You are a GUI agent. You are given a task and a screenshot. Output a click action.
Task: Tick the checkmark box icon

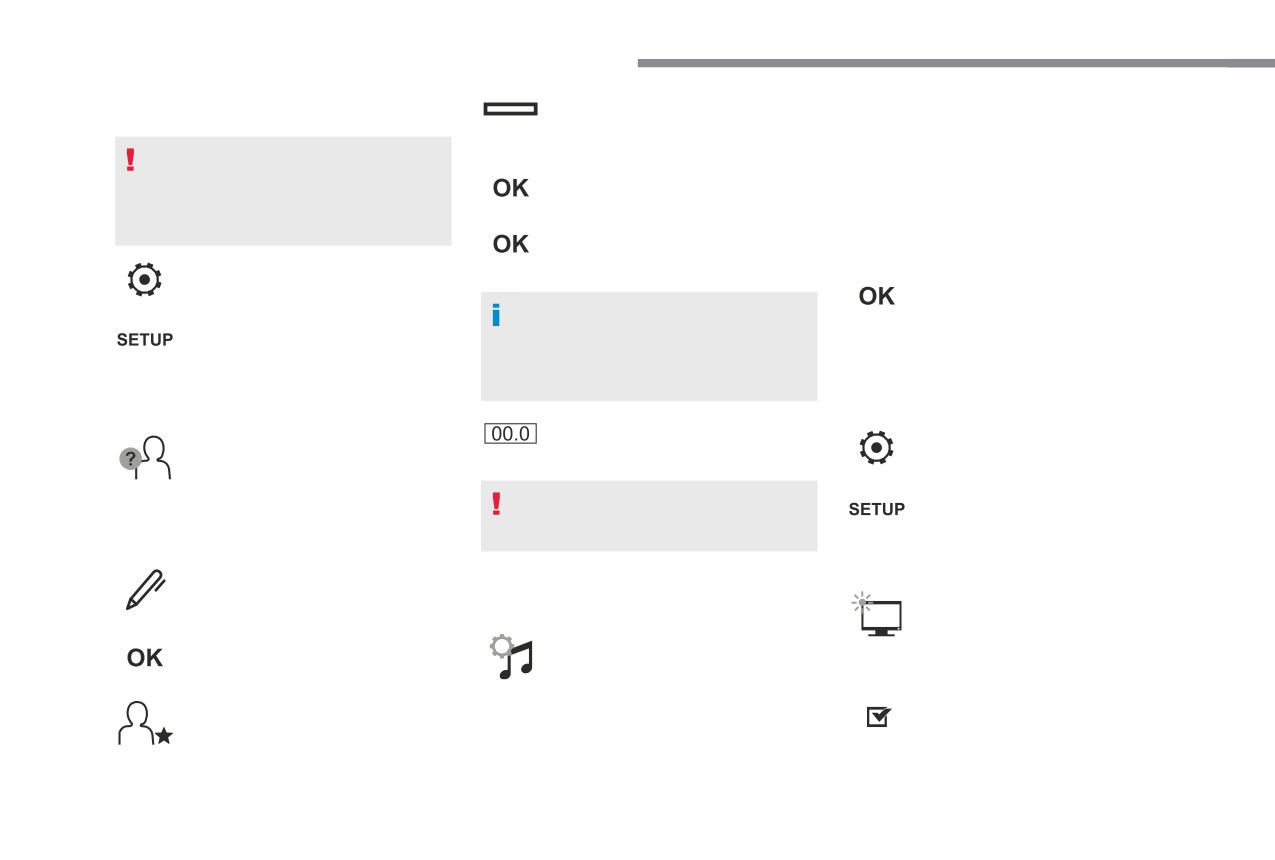pyautogui.click(x=878, y=717)
